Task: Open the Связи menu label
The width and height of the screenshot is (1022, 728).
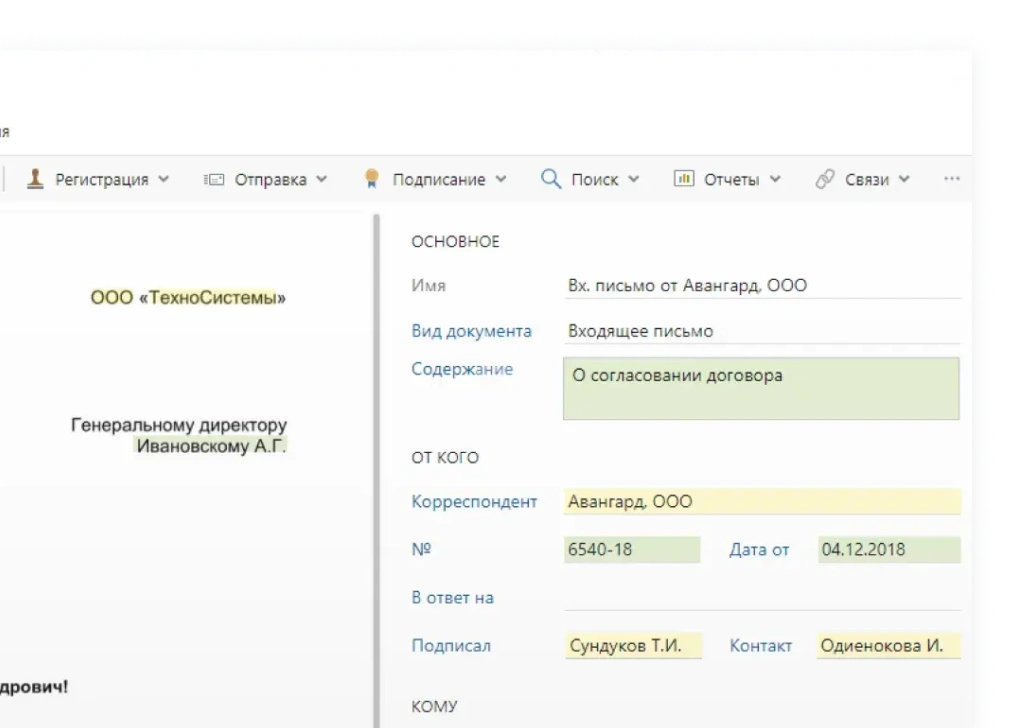Action: click(866, 180)
